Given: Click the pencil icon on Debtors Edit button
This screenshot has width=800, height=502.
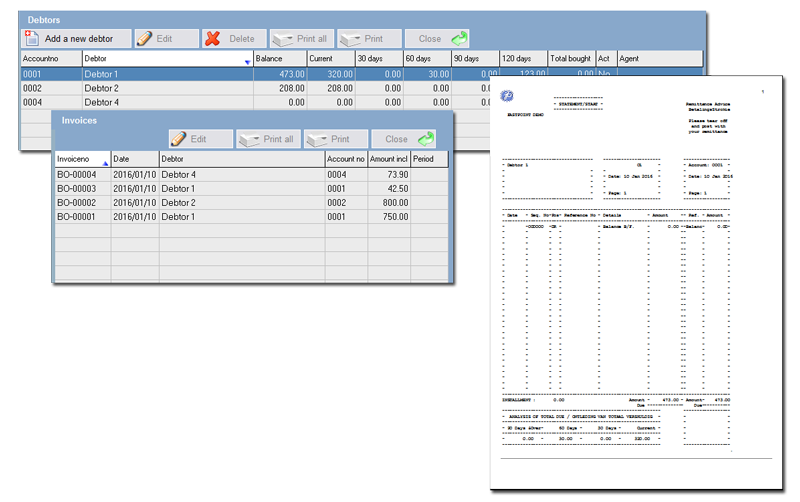Looking at the screenshot, I should point(144,38).
